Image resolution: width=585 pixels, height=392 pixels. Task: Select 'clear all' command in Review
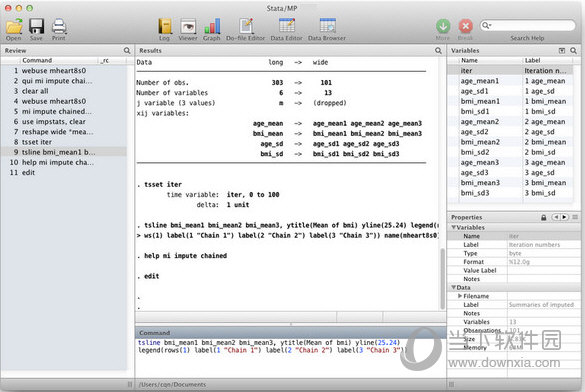64,91
